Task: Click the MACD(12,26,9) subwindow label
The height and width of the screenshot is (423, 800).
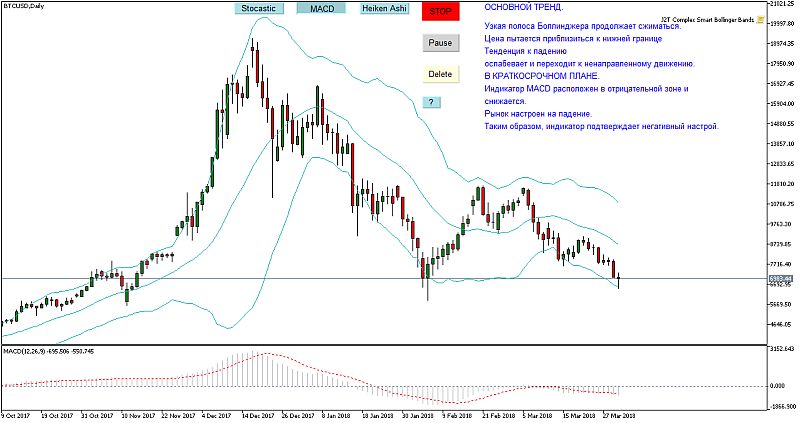Action: [48, 351]
